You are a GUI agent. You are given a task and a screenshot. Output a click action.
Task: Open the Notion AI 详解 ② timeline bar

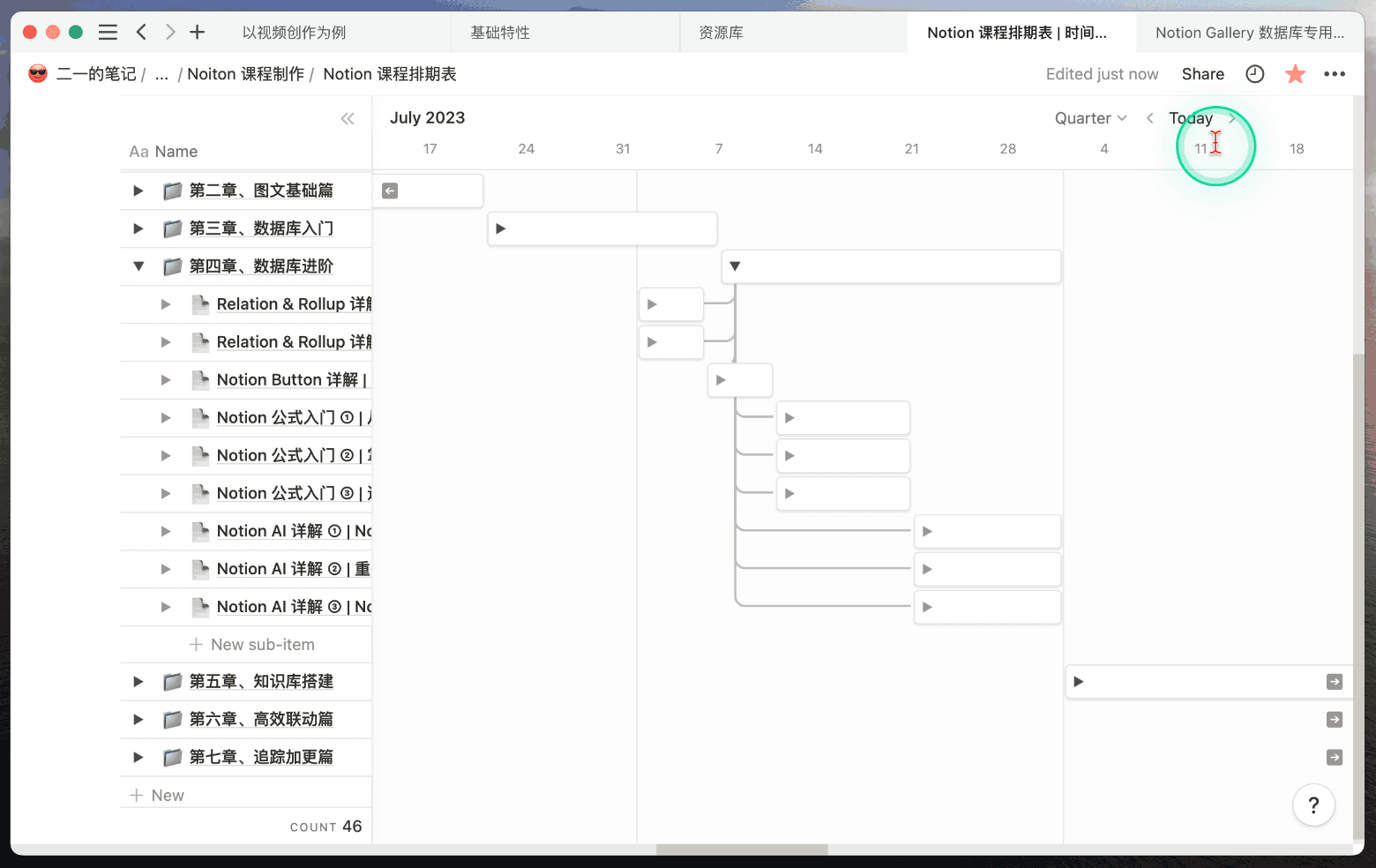click(988, 569)
